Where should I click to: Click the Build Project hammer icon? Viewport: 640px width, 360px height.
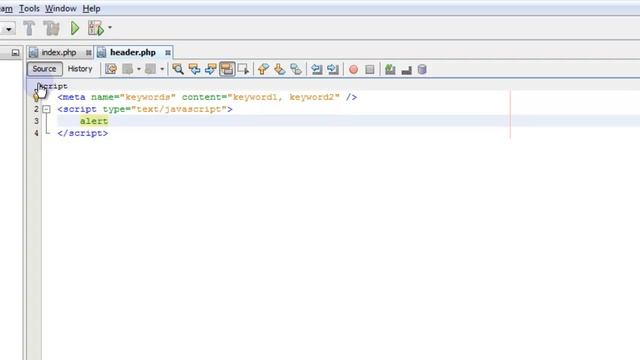pos(29,28)
